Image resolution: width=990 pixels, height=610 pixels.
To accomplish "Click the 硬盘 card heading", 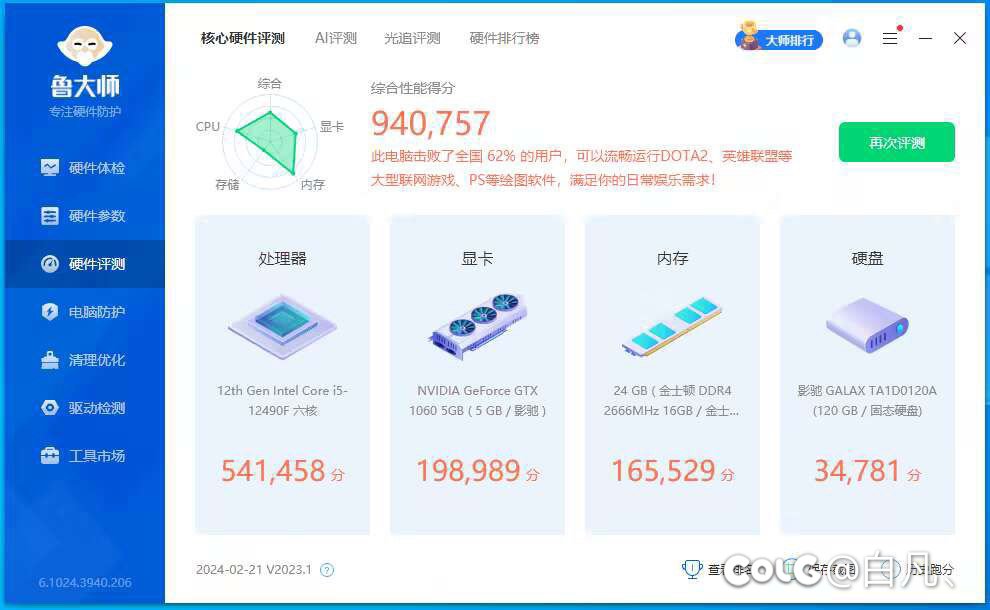I will pyautogui.click(x=868, y=258).
